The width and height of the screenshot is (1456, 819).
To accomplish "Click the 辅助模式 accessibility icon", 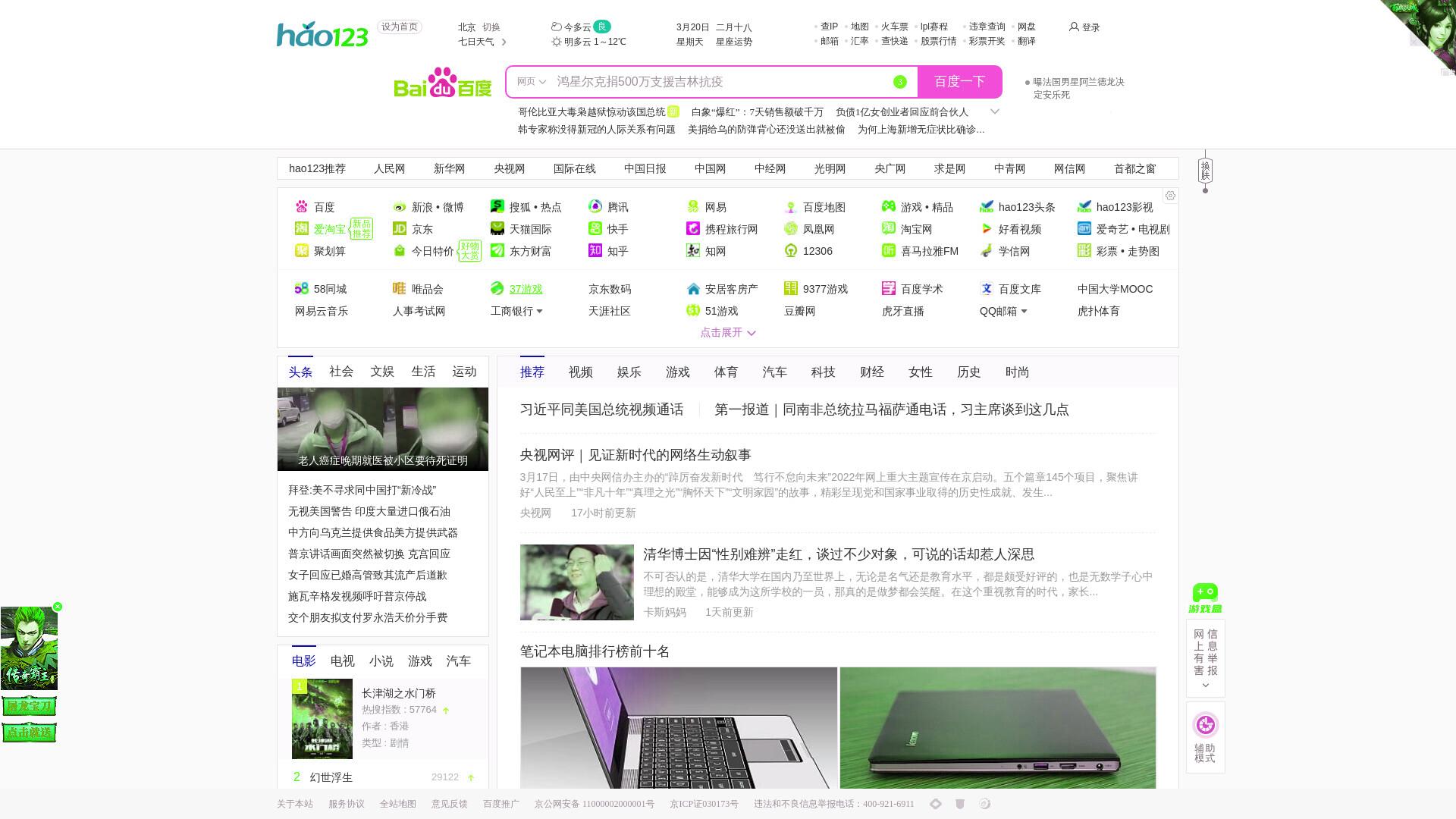I will click(x=1205, y=725).
